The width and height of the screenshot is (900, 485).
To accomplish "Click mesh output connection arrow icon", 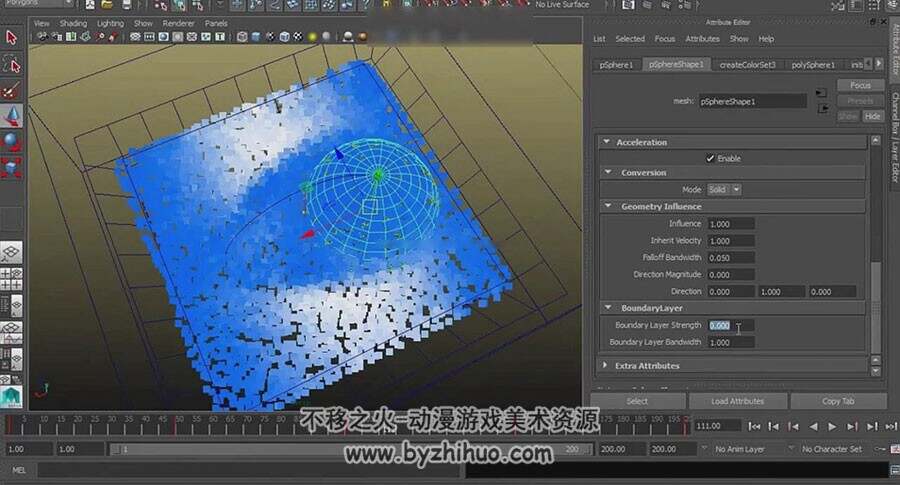I will (x=823, y=108).
